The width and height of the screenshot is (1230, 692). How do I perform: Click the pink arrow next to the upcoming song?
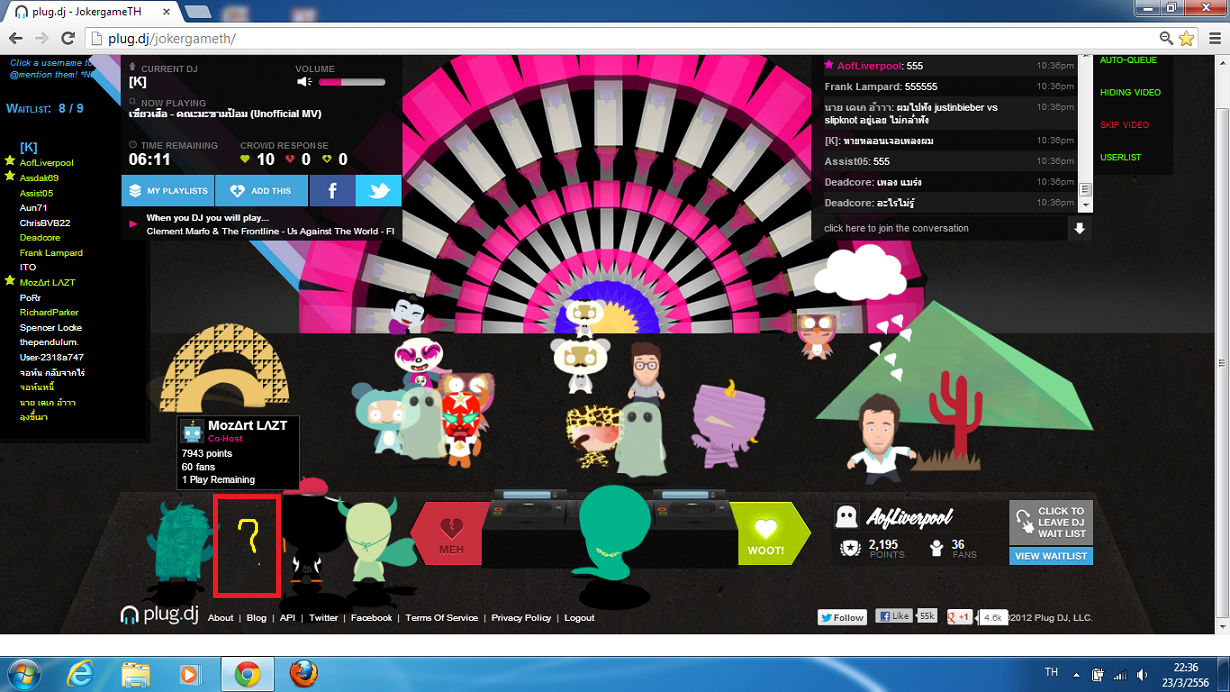pos(133,224)
